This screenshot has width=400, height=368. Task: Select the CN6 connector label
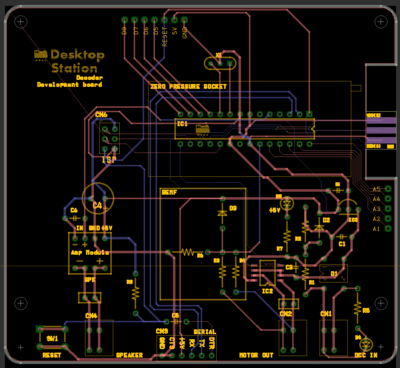coord(101,115)
